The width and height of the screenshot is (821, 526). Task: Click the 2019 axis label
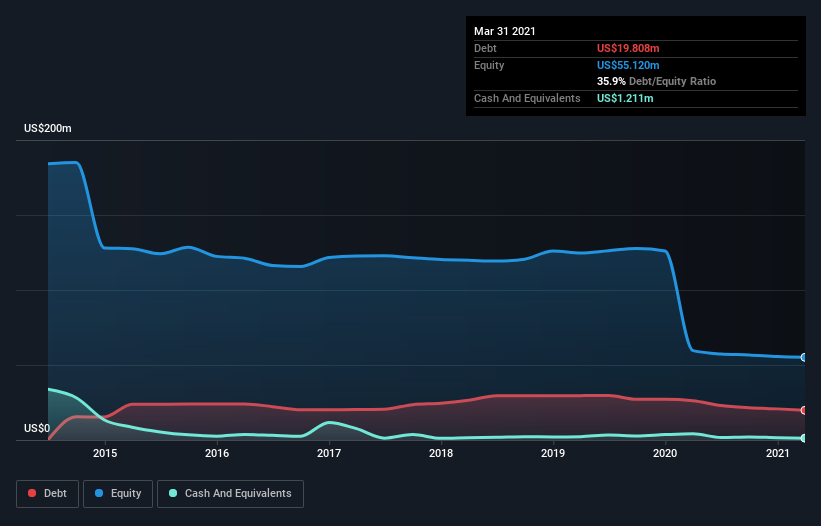(x=553, y=453)
